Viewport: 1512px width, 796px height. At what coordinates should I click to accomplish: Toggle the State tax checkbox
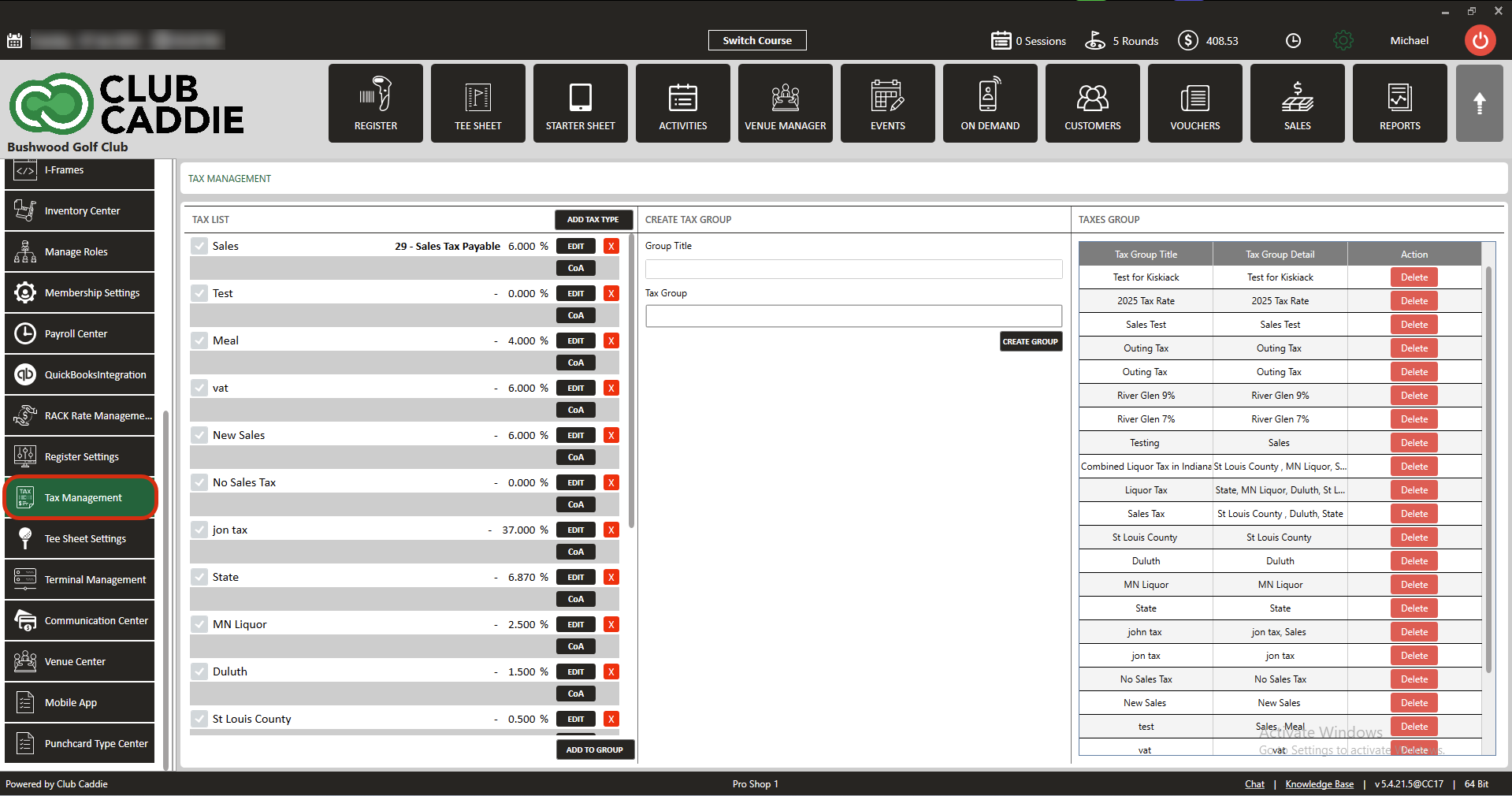click(x=199, y=577)
